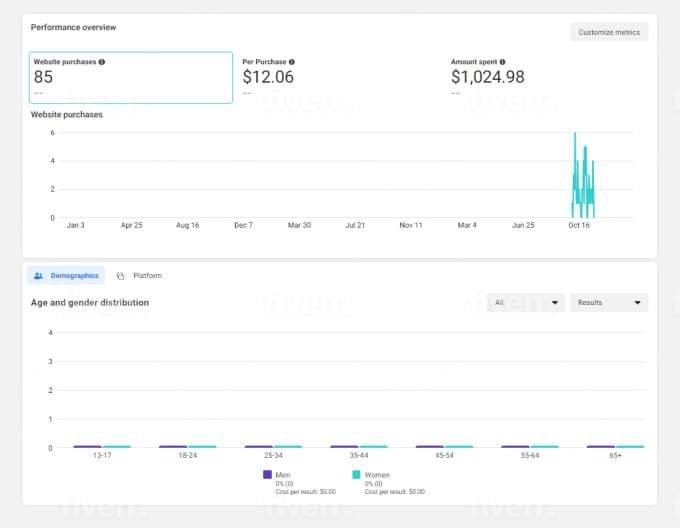The image size is (680, 528).
Task: Click the 25-34 age group bar
Action: click(273, 446)
